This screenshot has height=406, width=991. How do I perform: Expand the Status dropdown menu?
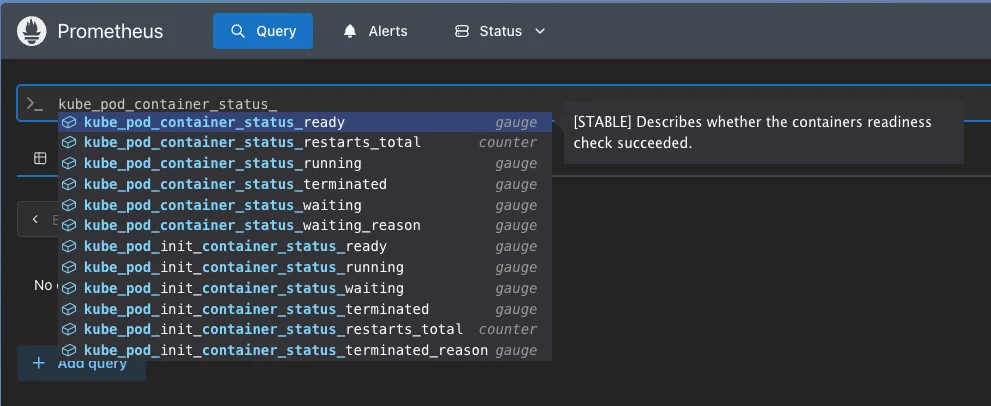coord(500,31)
